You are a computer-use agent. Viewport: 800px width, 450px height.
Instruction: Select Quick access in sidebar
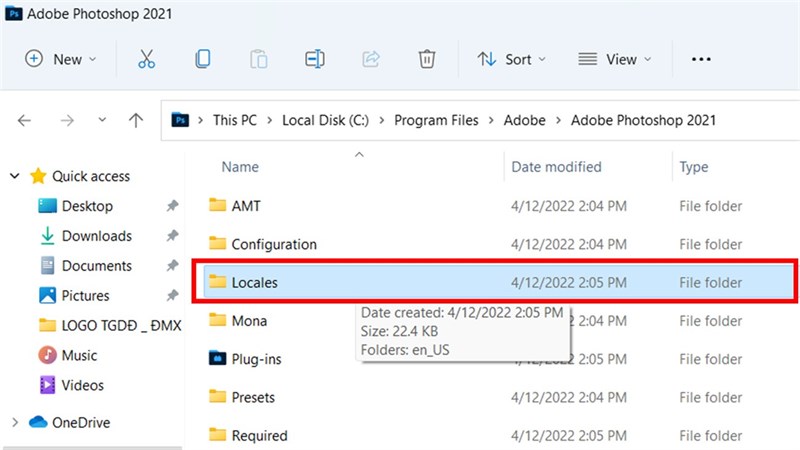point(91,176)
